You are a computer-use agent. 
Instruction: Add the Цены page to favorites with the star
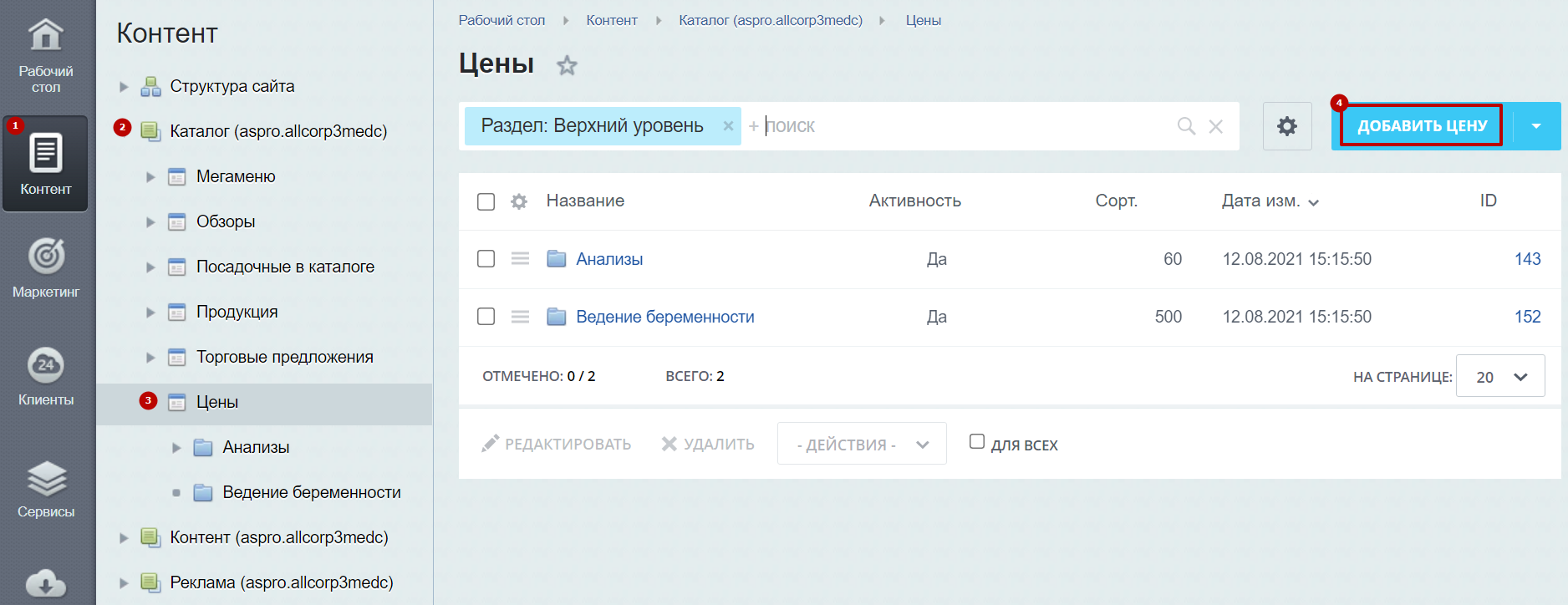(568, 65)
